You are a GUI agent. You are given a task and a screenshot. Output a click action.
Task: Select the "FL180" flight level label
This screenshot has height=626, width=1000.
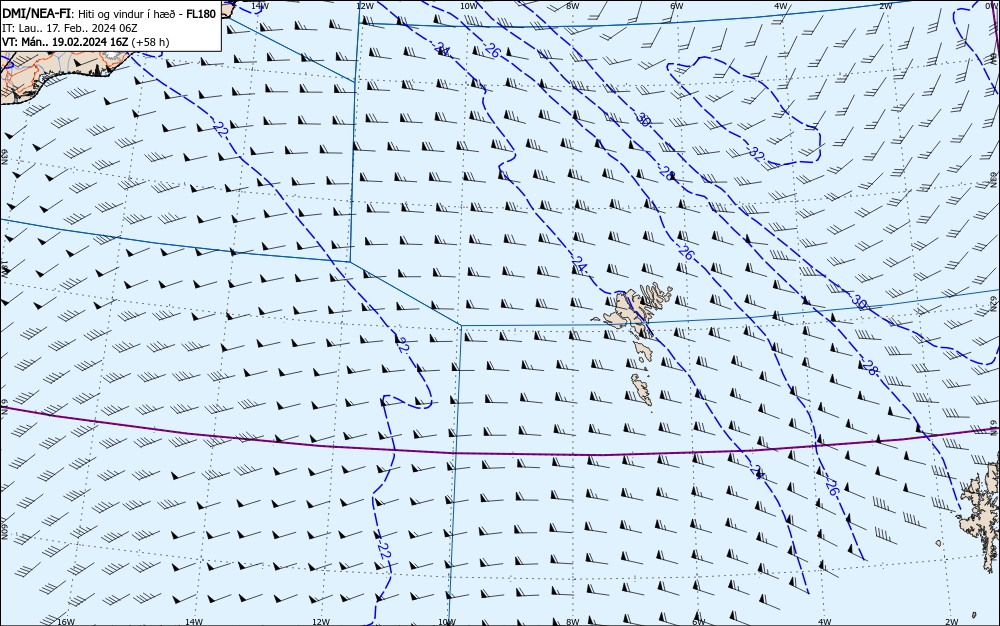201,14
